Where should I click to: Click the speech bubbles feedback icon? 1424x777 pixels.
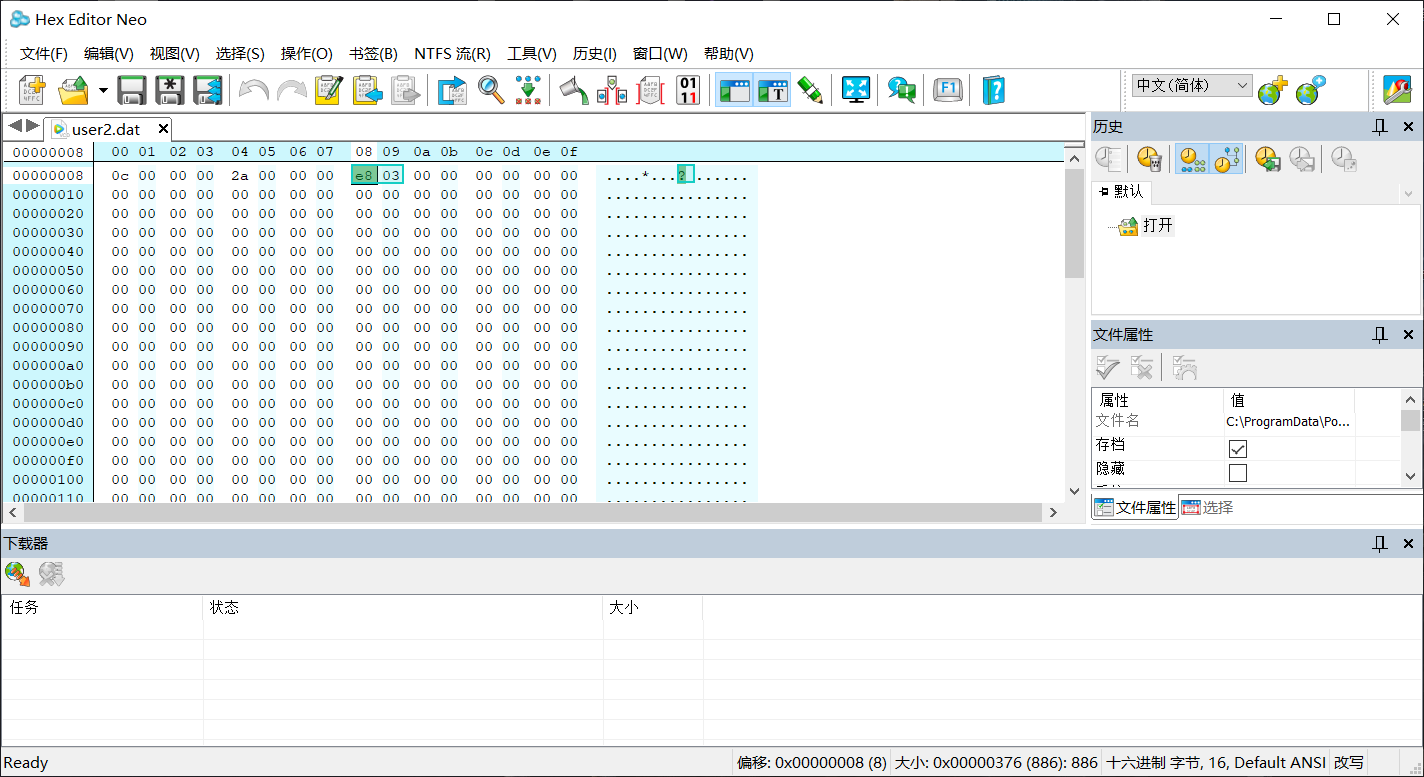[x=902, y=90]
